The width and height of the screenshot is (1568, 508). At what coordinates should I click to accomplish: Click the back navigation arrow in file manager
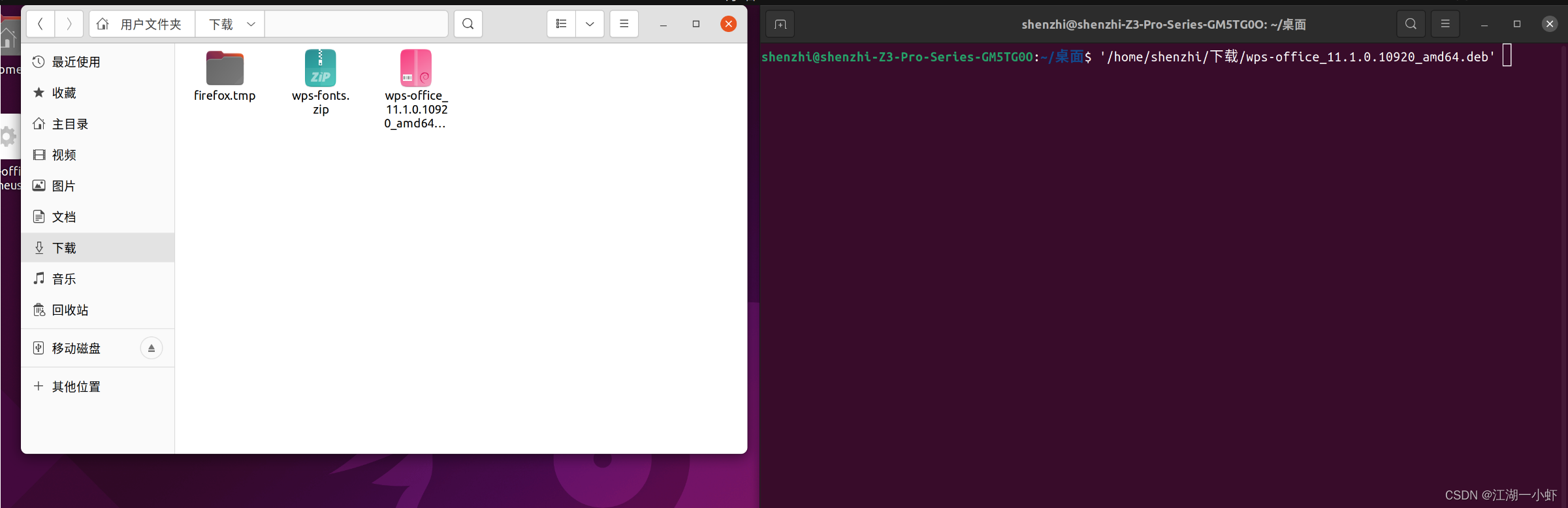40,24
